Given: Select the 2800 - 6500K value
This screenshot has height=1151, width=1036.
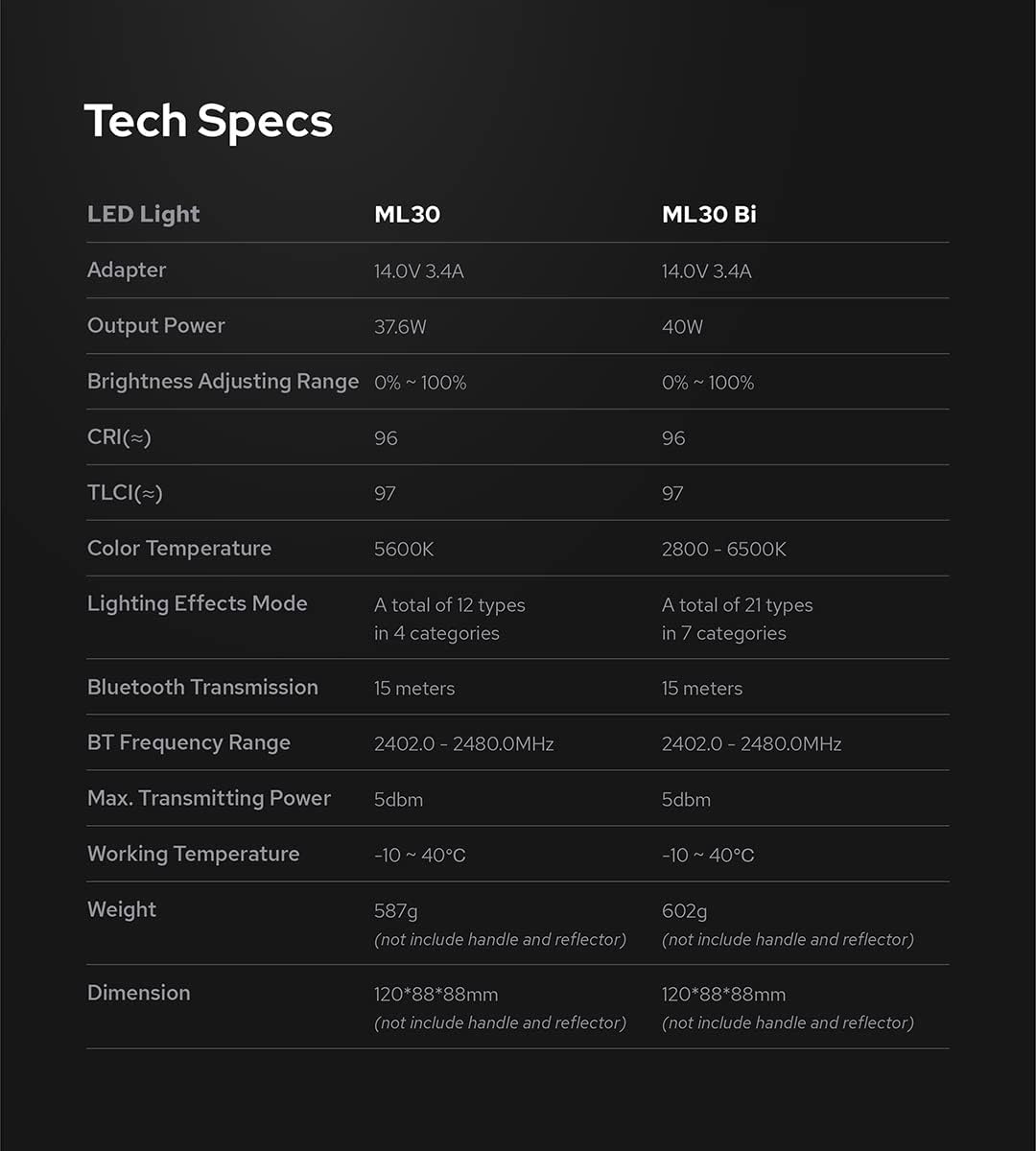Looking at the screenshot, I should point(723,550).
